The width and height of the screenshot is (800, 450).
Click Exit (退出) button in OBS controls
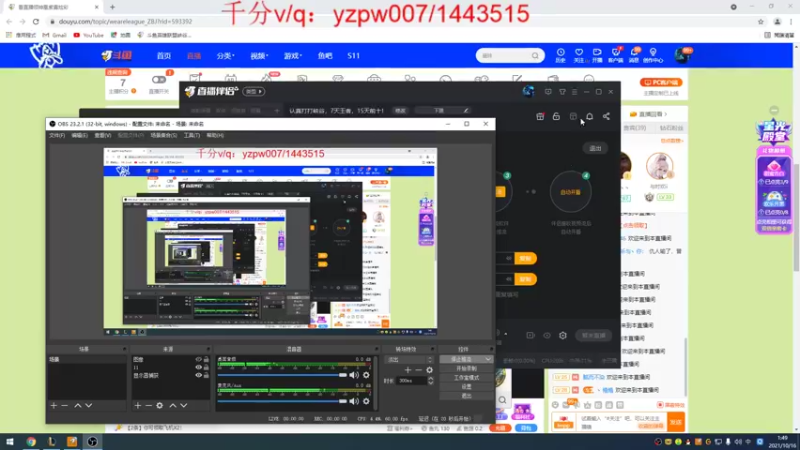466,396
